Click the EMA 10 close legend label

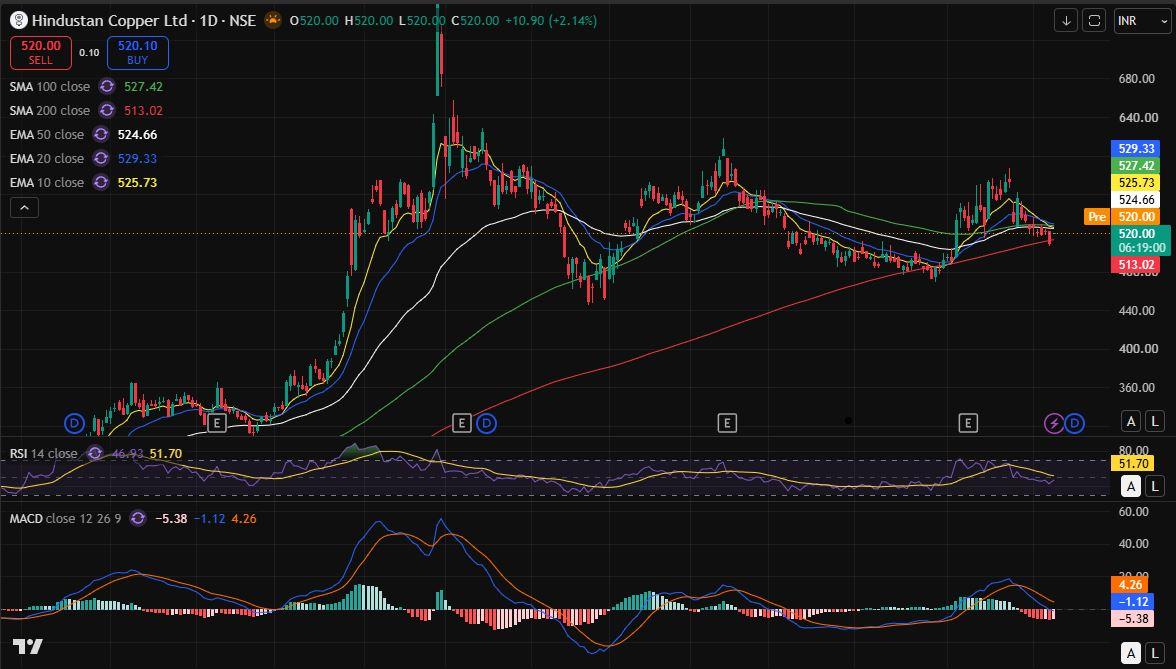[x=46, y=182]
